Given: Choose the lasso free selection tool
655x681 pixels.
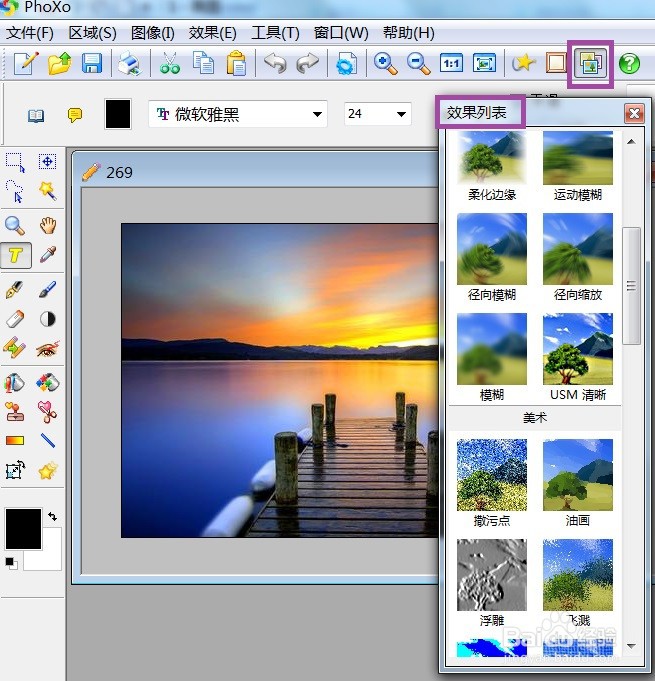Looking at the screenshot, I should pyautogui.click(x=15, y=192).
